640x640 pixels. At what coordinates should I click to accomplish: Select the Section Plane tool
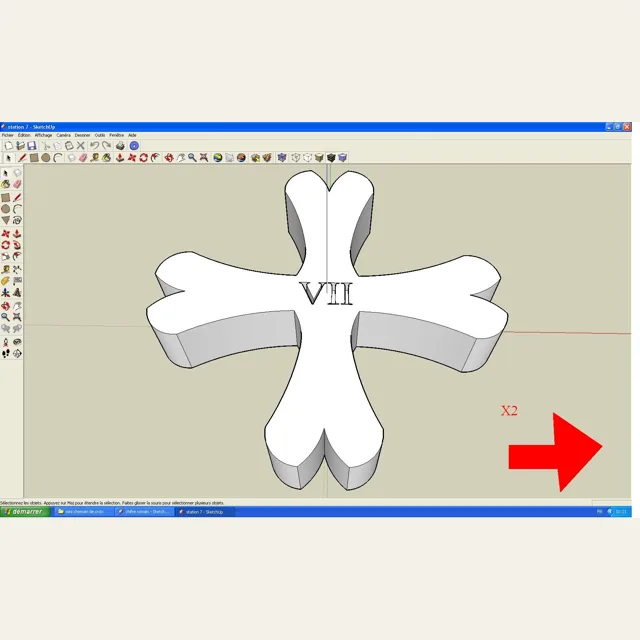pos(17,353)
